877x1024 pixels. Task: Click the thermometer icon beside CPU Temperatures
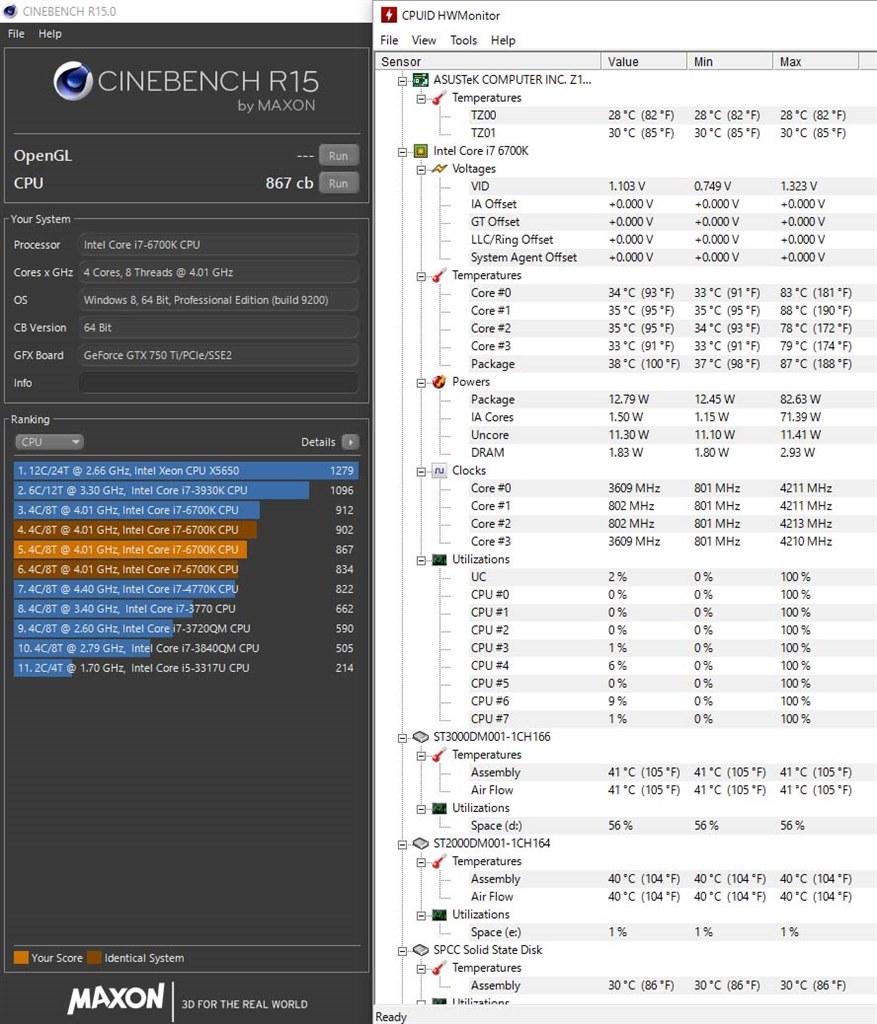tap(439, 275)
